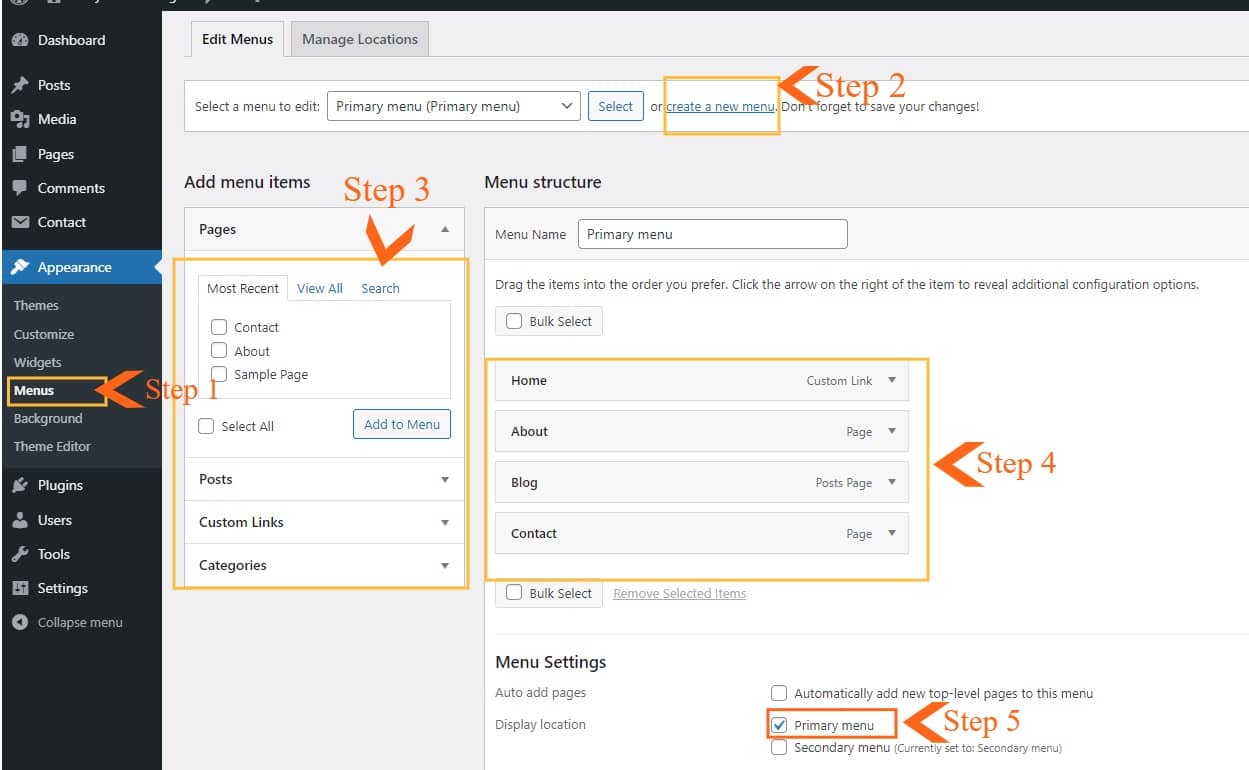This screenshot has width=1249, height=770.
Task: Select the Home custom link menu item bar
Action: (702, 380)
